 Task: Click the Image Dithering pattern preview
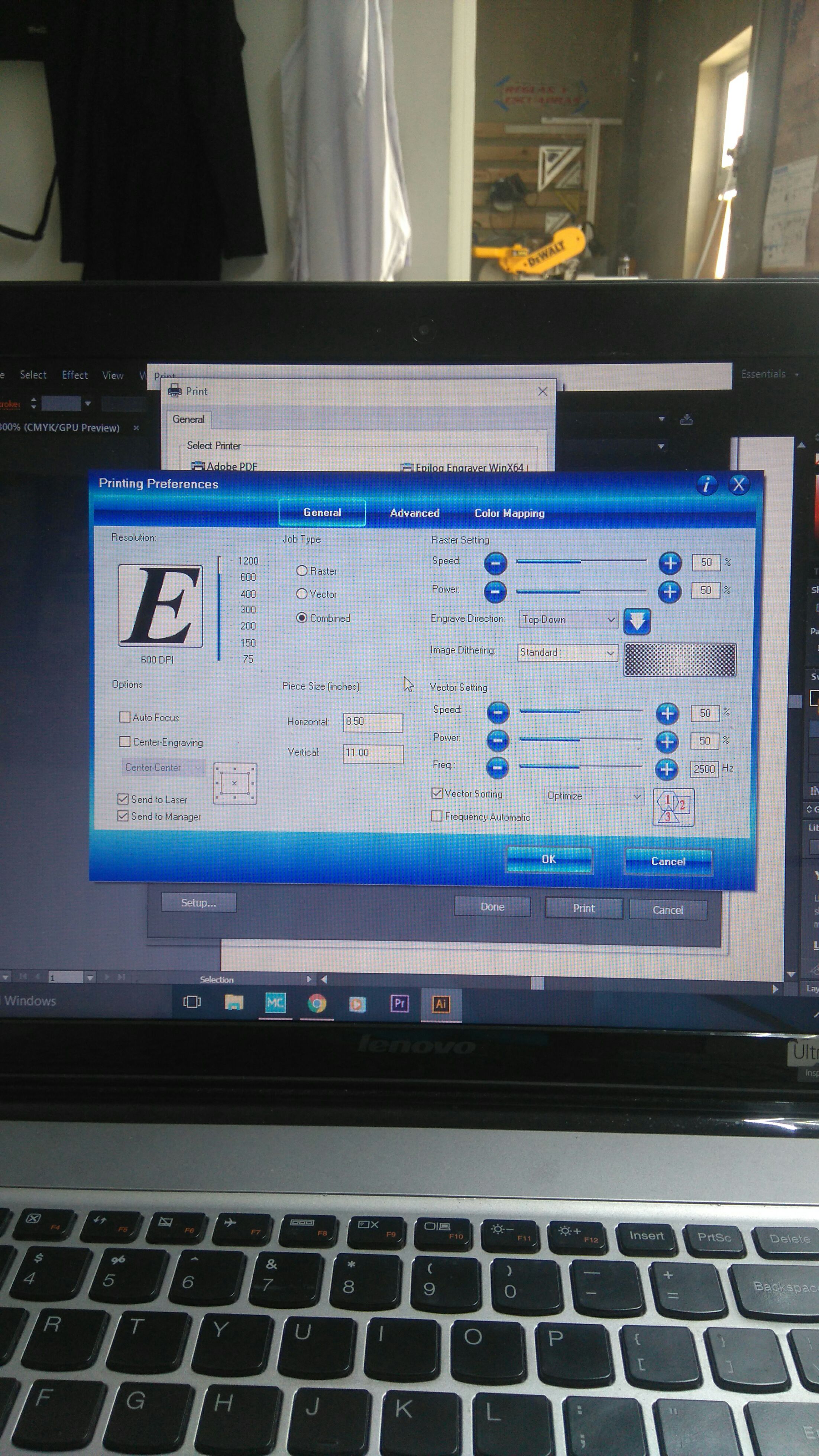680,660
